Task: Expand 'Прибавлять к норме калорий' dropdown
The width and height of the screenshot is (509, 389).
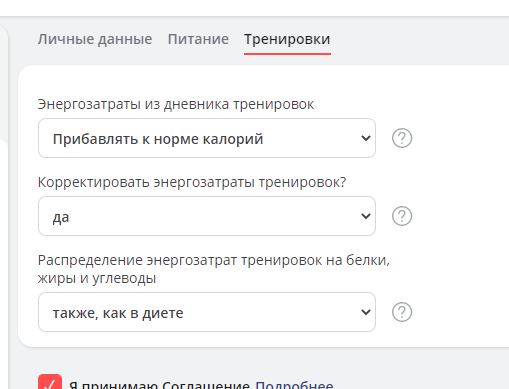Action: 207,138
